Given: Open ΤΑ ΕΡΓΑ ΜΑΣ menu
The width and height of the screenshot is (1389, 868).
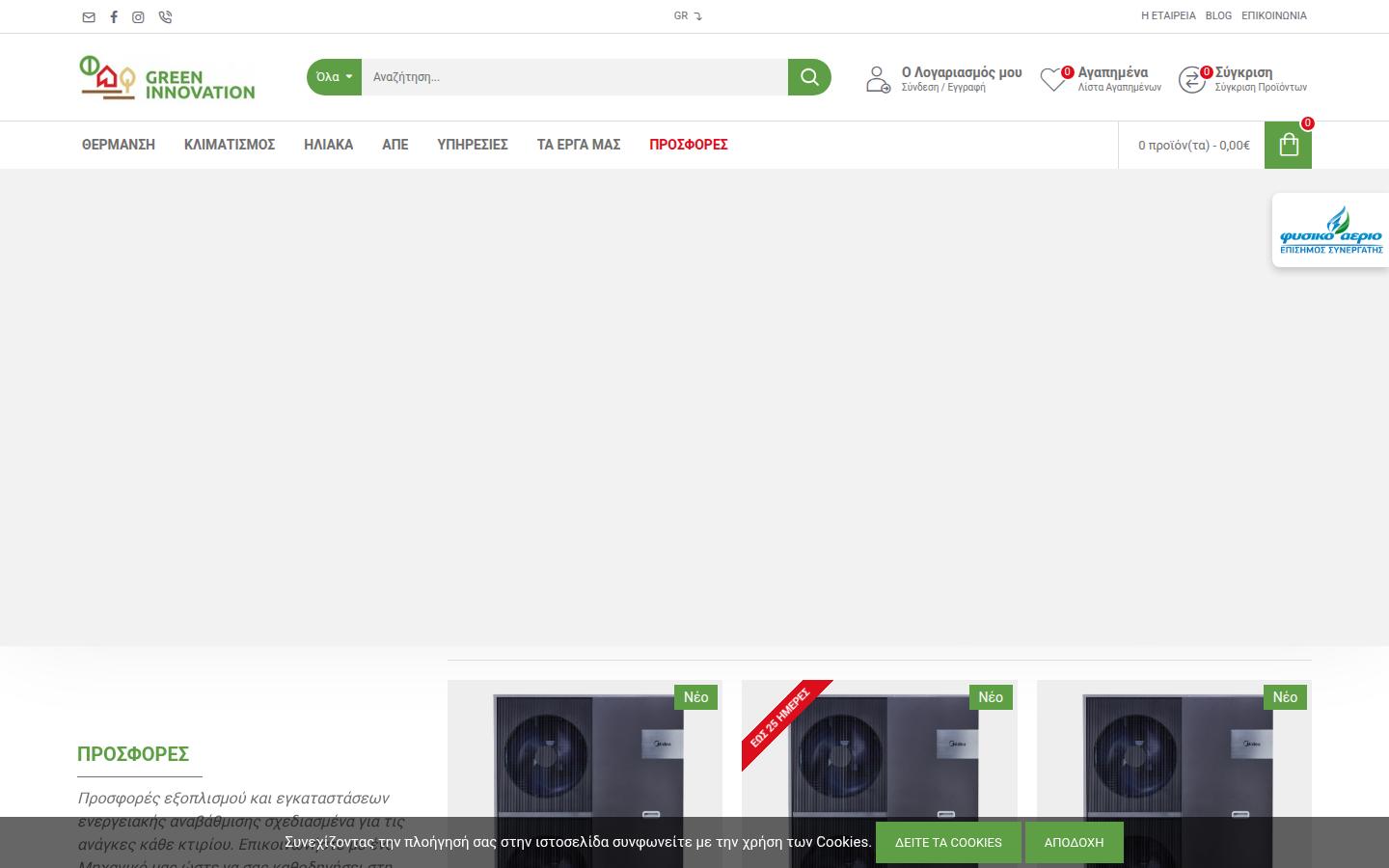Looking at the screenshot, I should (x=579, y=145).
